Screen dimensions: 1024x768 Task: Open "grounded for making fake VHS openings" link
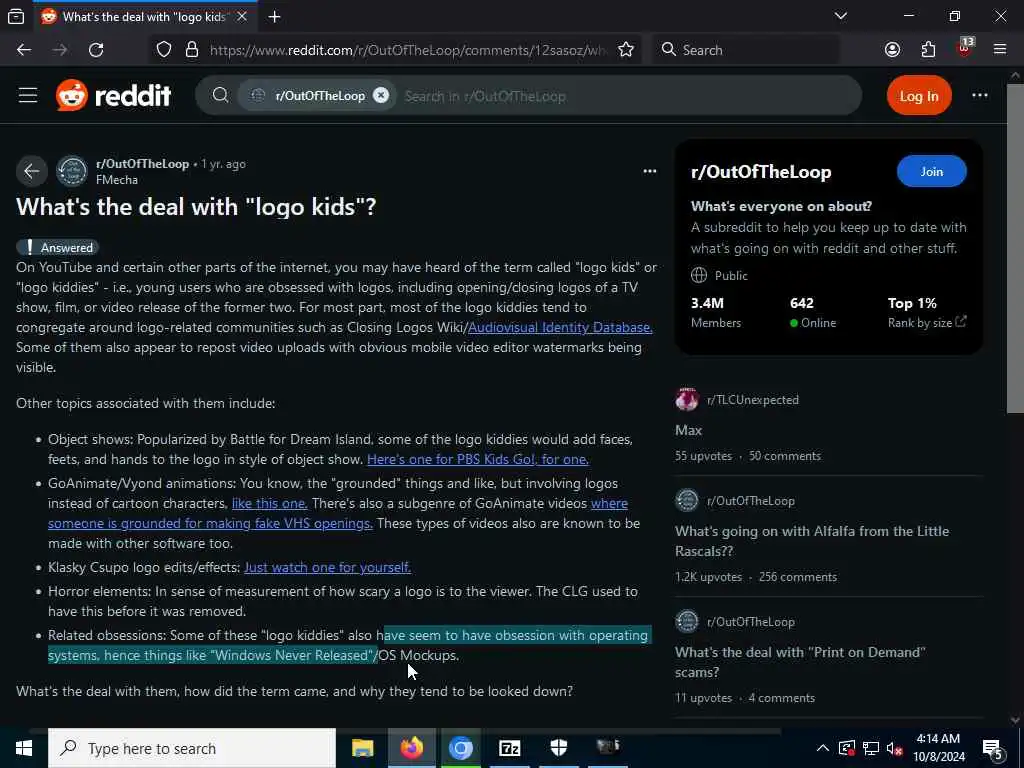point(210,524)
